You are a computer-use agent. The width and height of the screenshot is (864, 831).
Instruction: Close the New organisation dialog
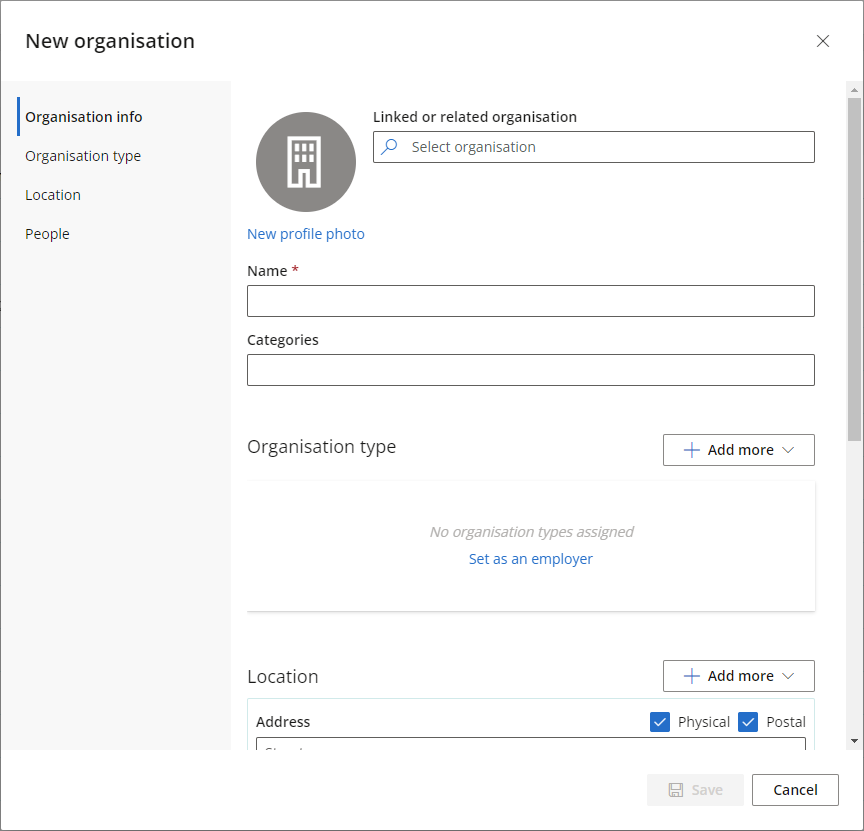click(823, 41)
